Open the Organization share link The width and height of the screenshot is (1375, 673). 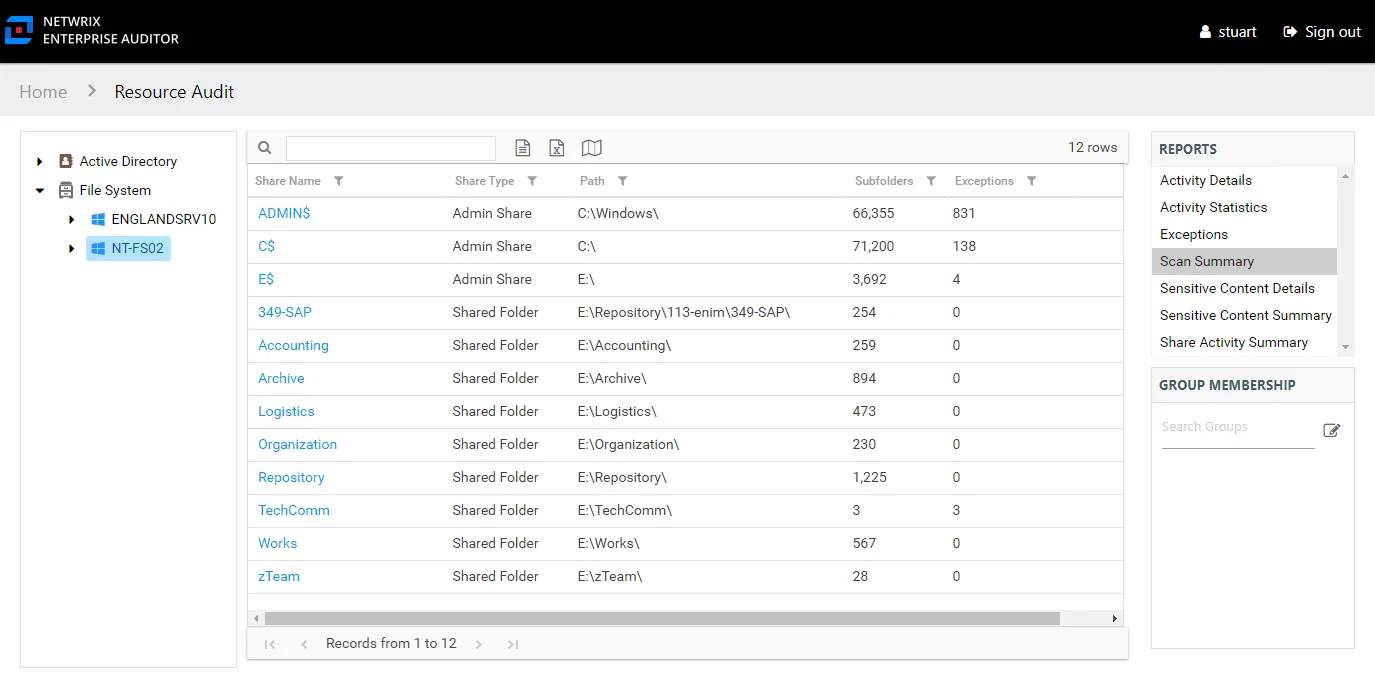[x=297, y=444]
